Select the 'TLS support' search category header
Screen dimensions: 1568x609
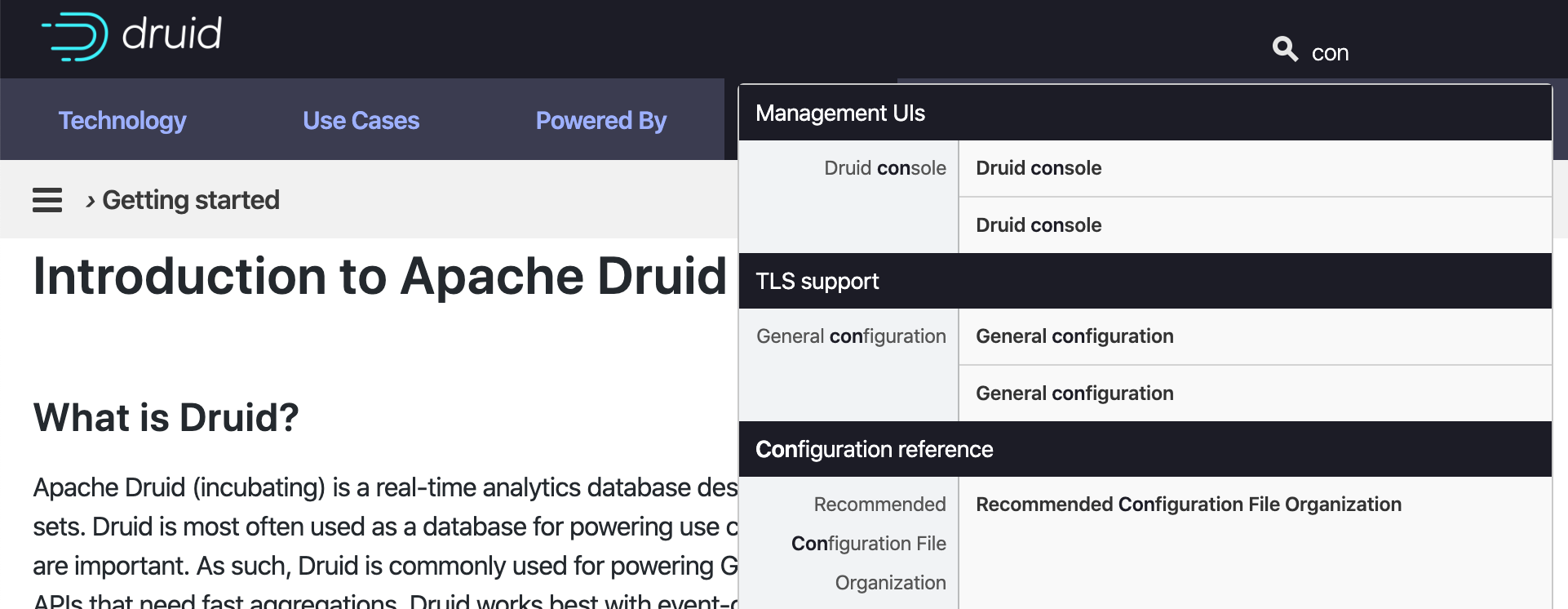coord(1145,281)
